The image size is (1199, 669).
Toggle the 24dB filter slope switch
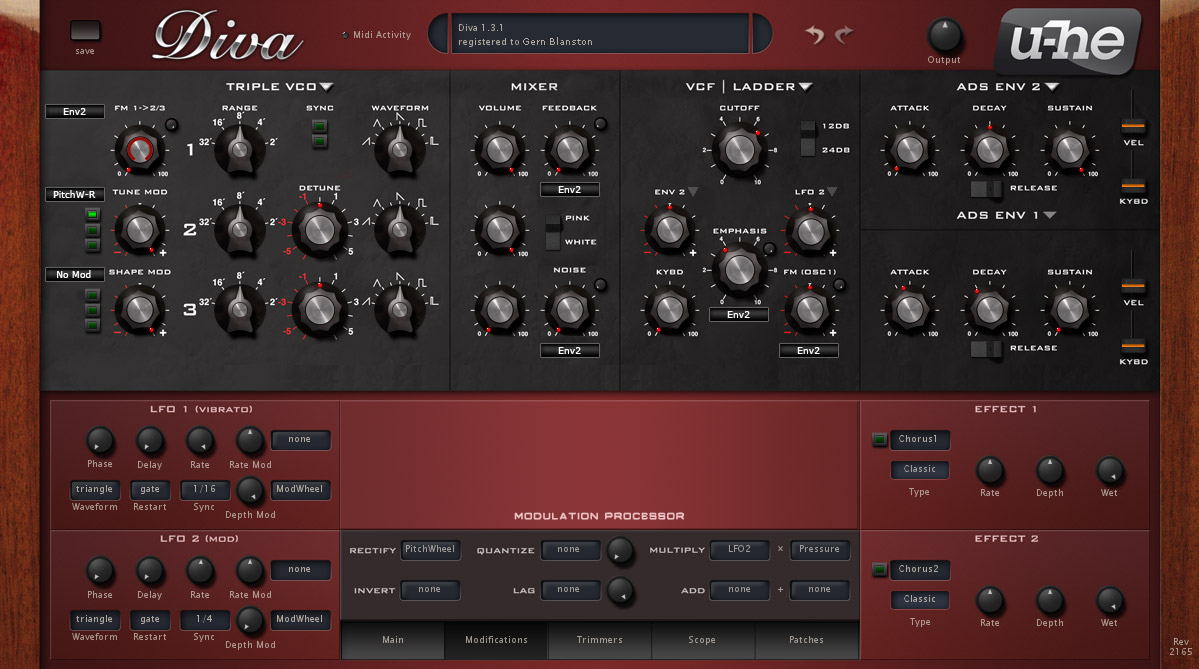[808, 149]
